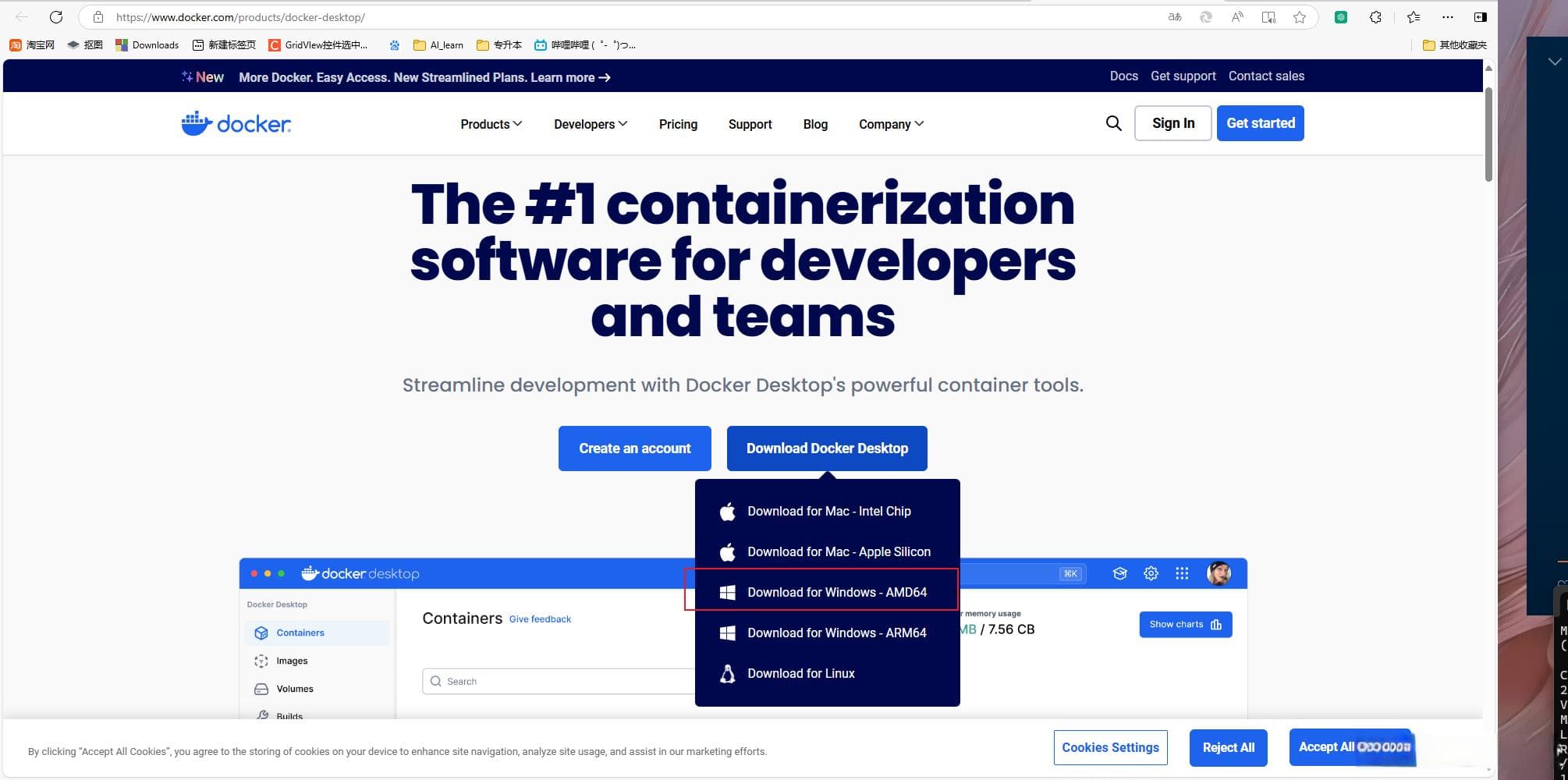Click the site search magnifier icon
The height and width of the screenshot is (780, 1568).
click(x=1113, y=123)
